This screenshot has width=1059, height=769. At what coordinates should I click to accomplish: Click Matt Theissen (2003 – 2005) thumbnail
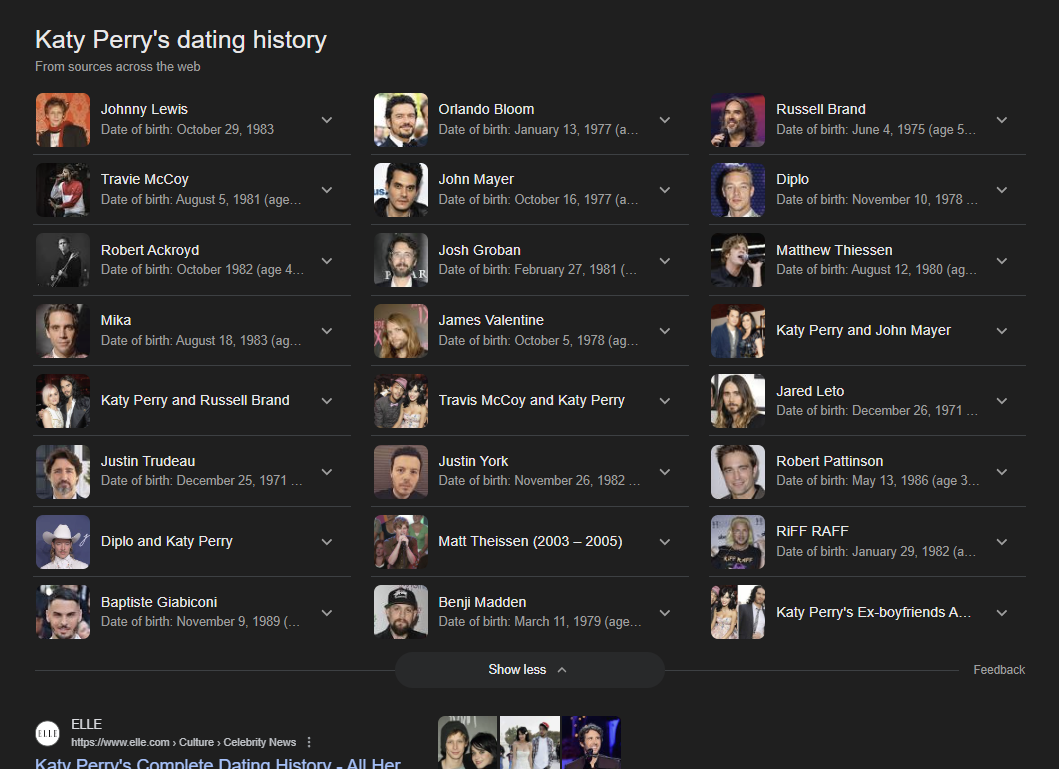(x=401, y=542)
